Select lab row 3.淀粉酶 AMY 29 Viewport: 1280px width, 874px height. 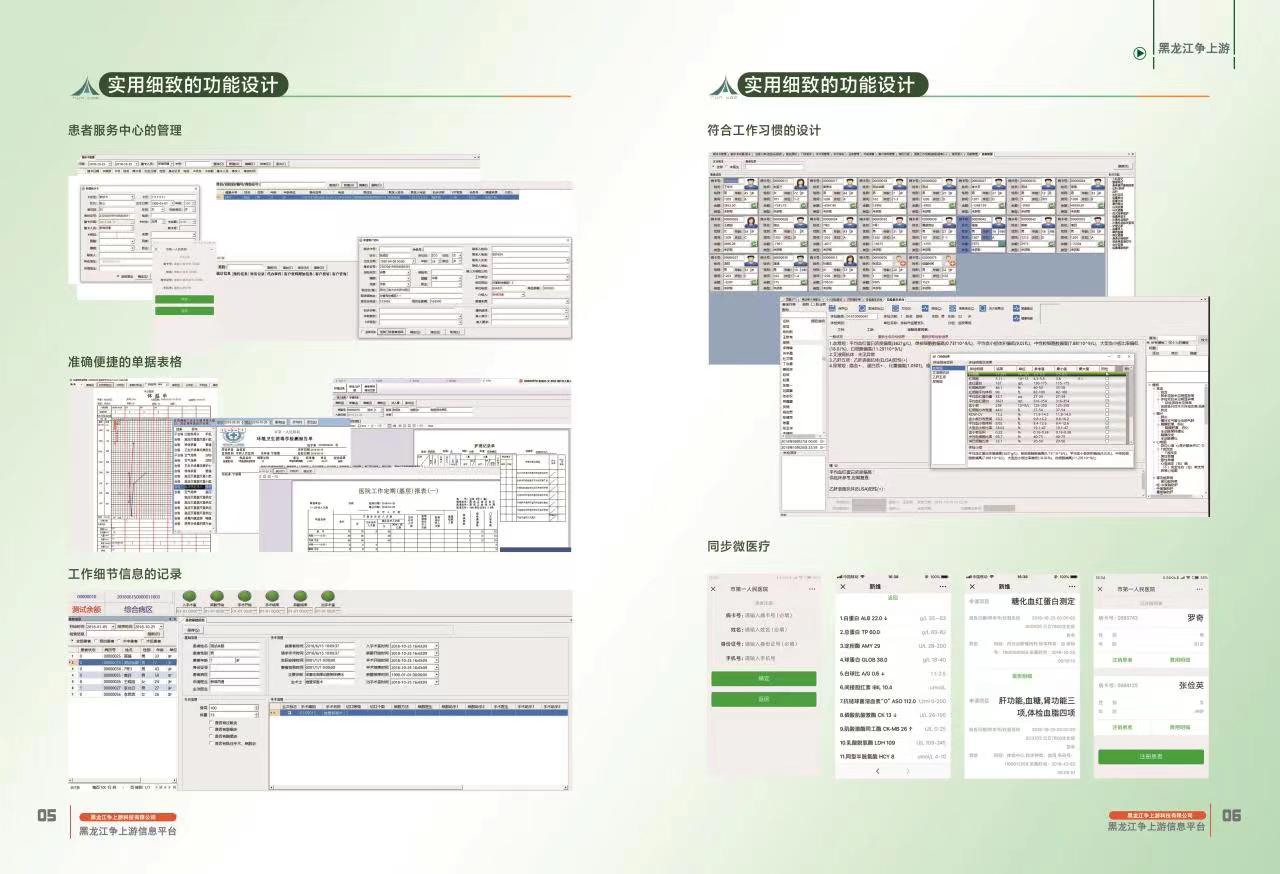click(892, 646)
